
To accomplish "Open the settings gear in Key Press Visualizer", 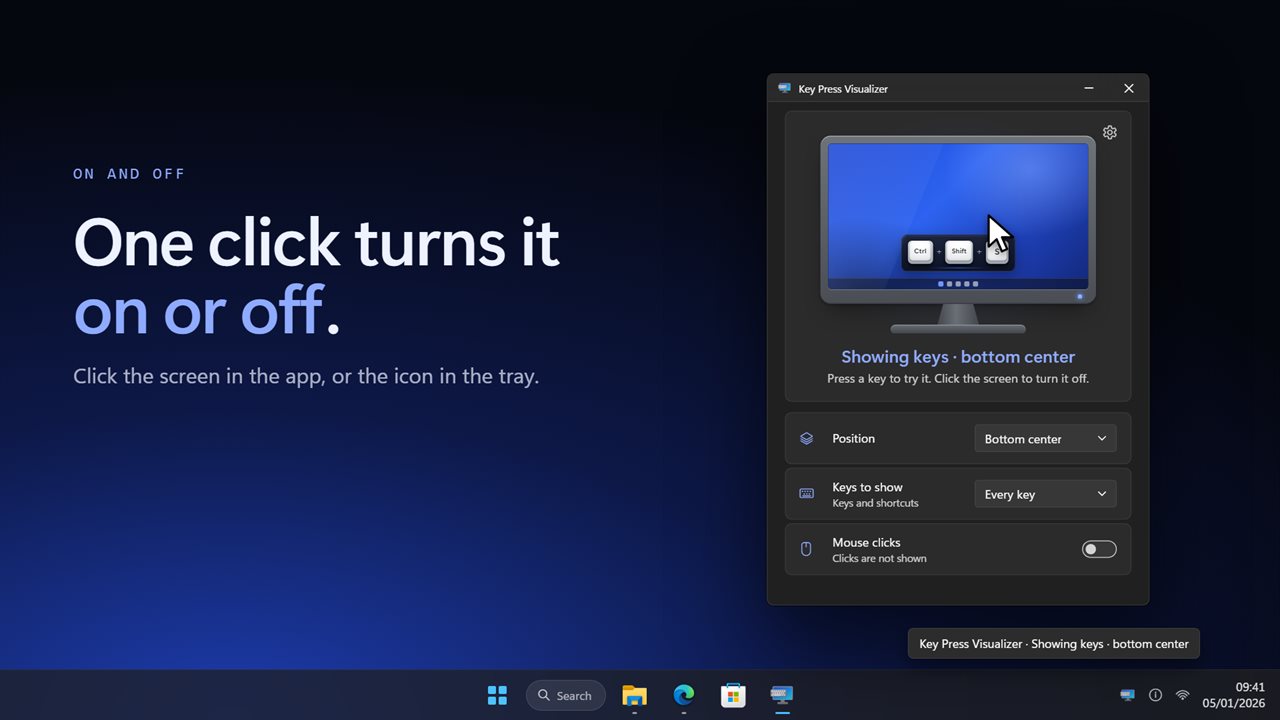I will click(x=1109, y=132).
